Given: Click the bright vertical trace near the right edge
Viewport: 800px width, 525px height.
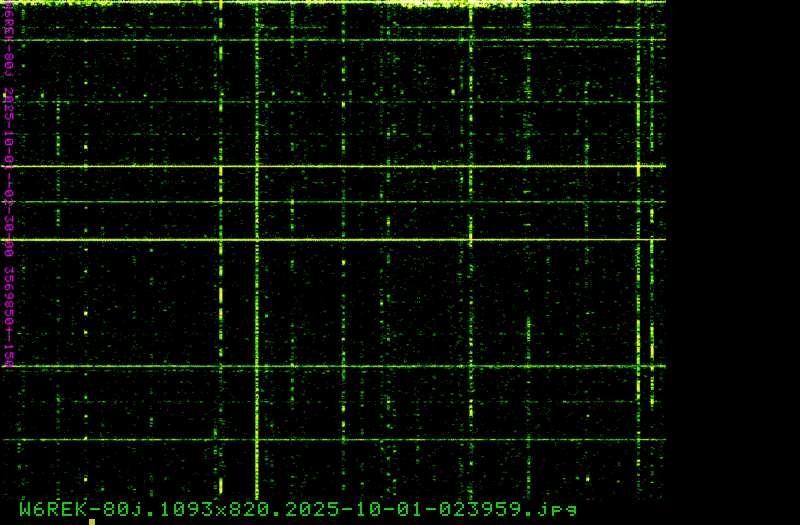Looking at the screenshot, I should click(638, 250).
